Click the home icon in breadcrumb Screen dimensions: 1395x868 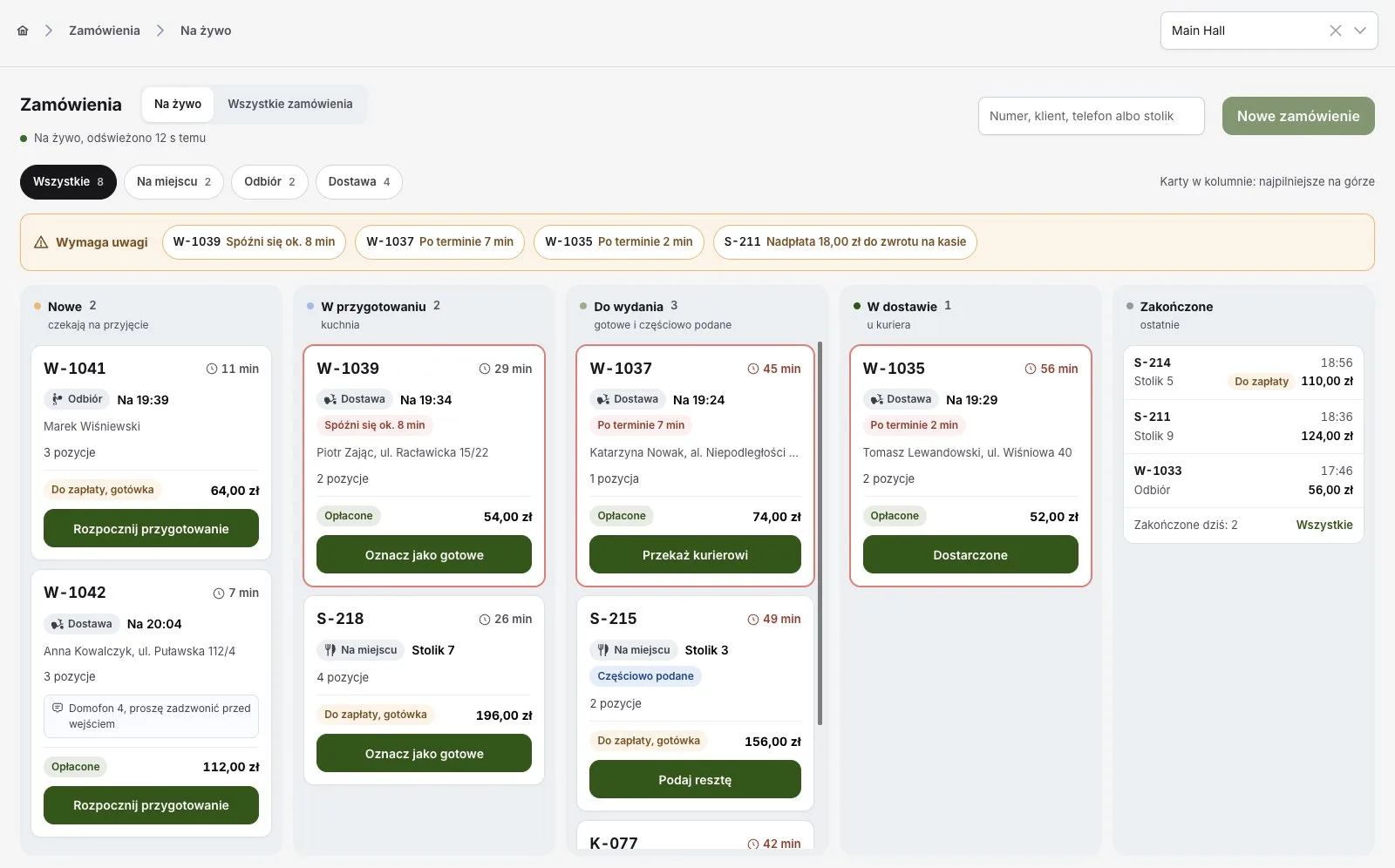point(23,31)
